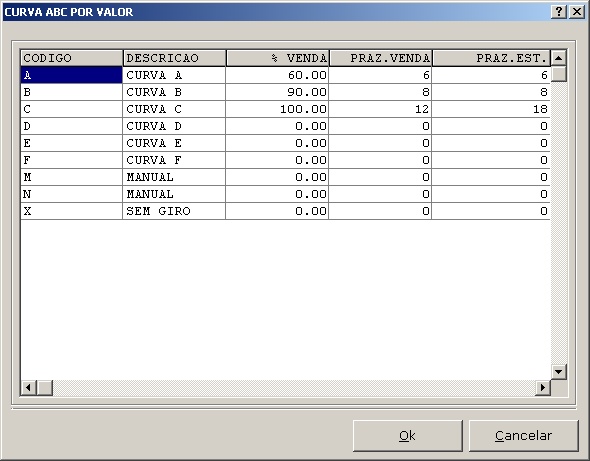This screenshot has width=590, height=461.
Task: Click PRAZ.EST. value 18 in row C
Action: pos(491,109)
